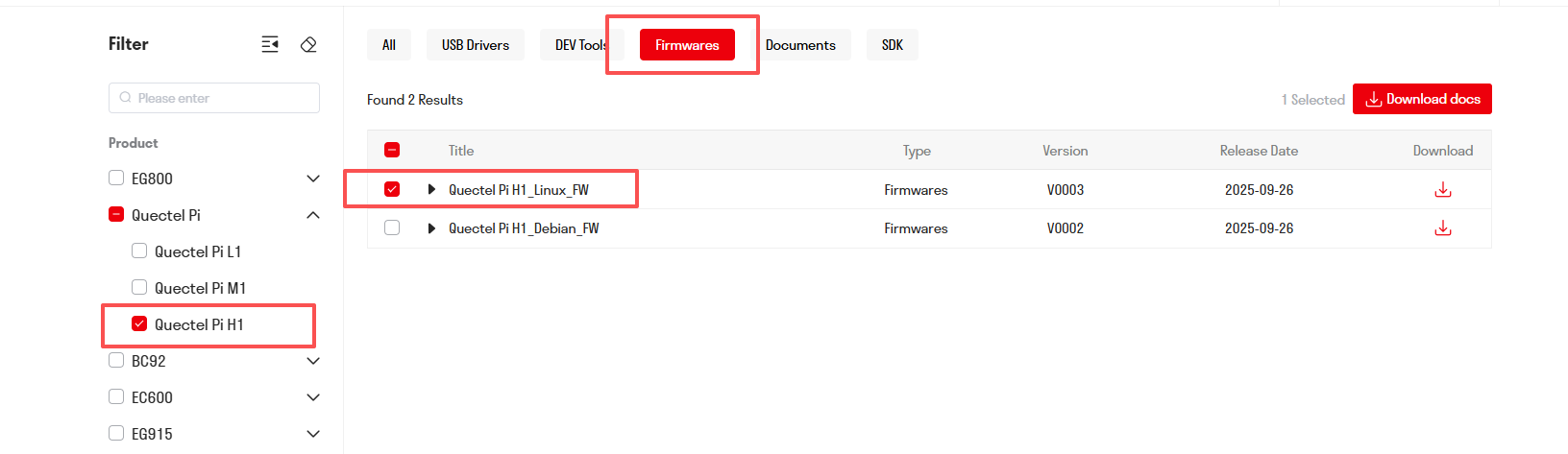Toggle the select-all checkbox in table header

(392, 150)
